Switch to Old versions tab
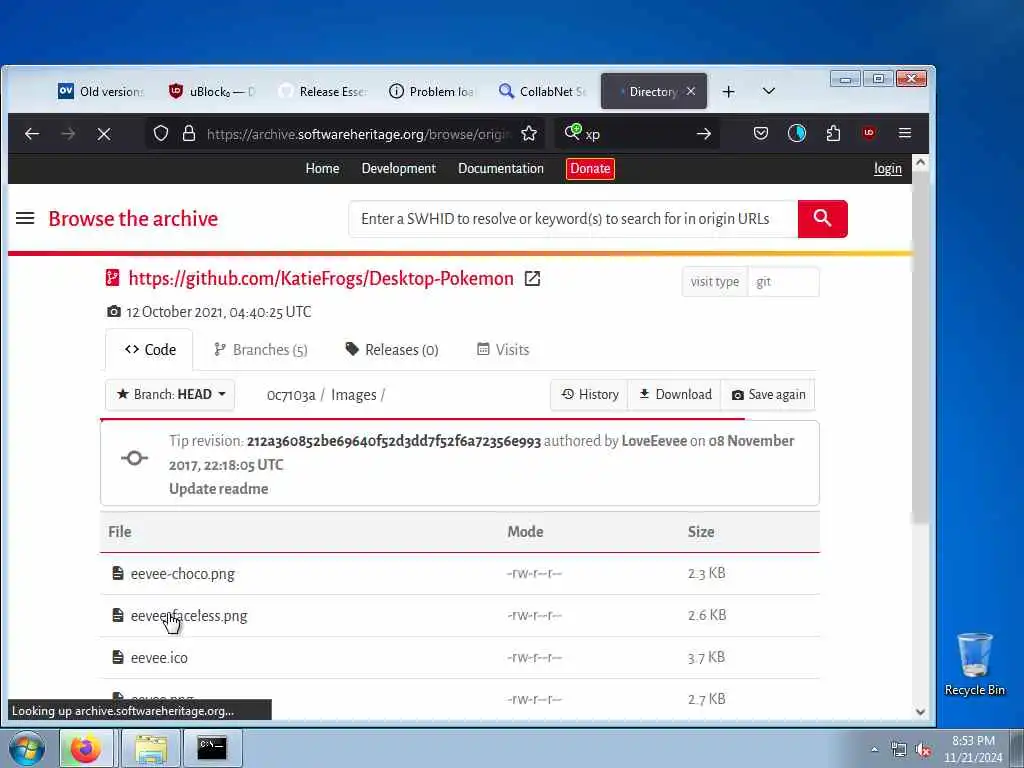The image size is (1024, 768). point(101,91)
